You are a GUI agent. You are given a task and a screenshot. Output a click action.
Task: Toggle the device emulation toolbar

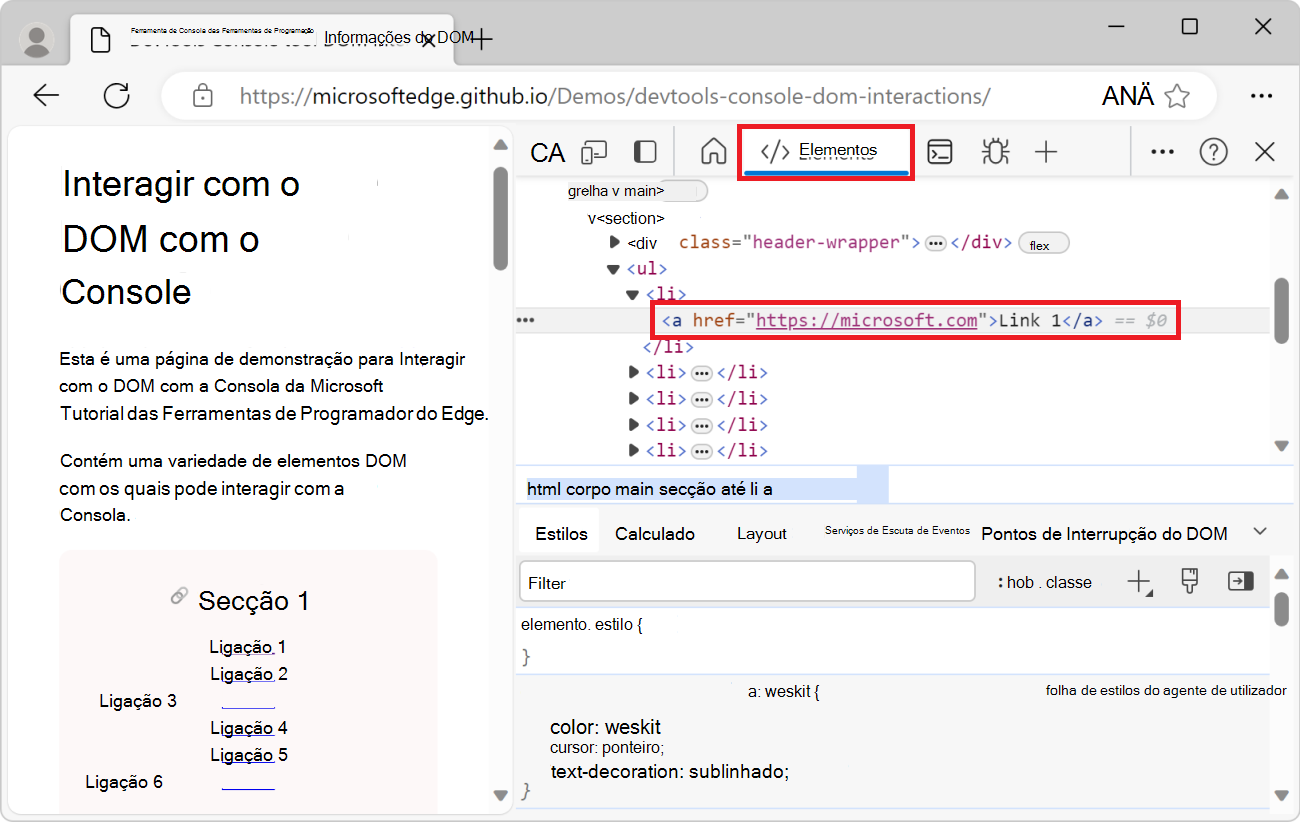595,151
